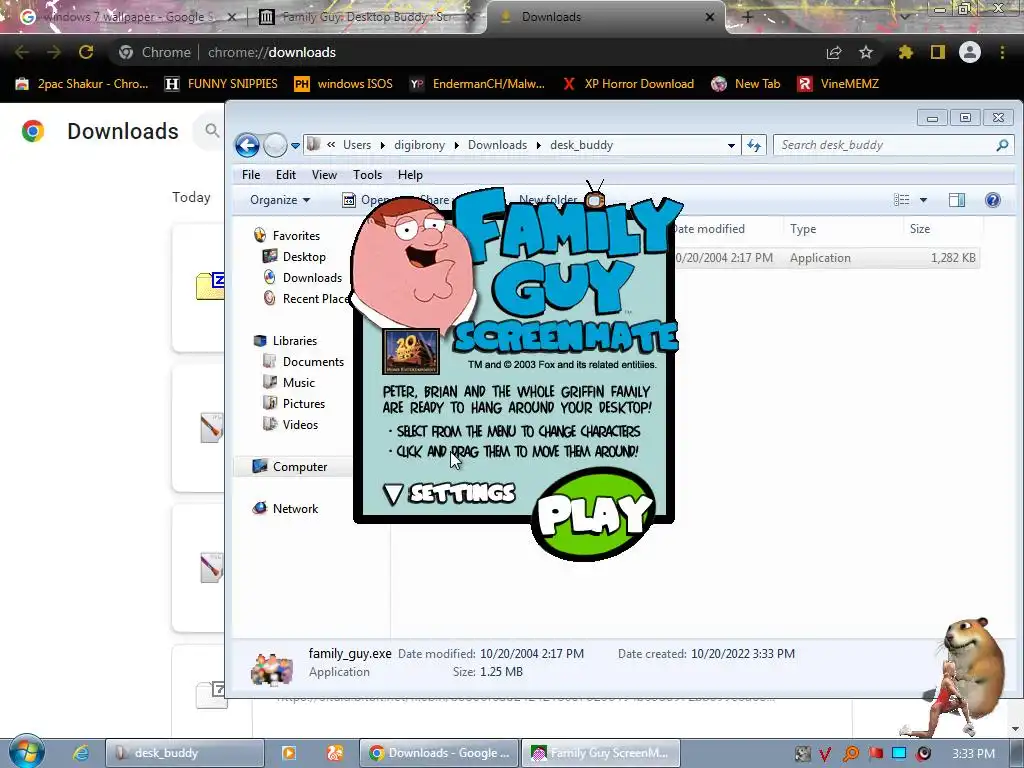Image resolution: width=1024 pixels, height=768 pixels.
Task: Click the Explorer forward arrow button
Action: [275, 145]
